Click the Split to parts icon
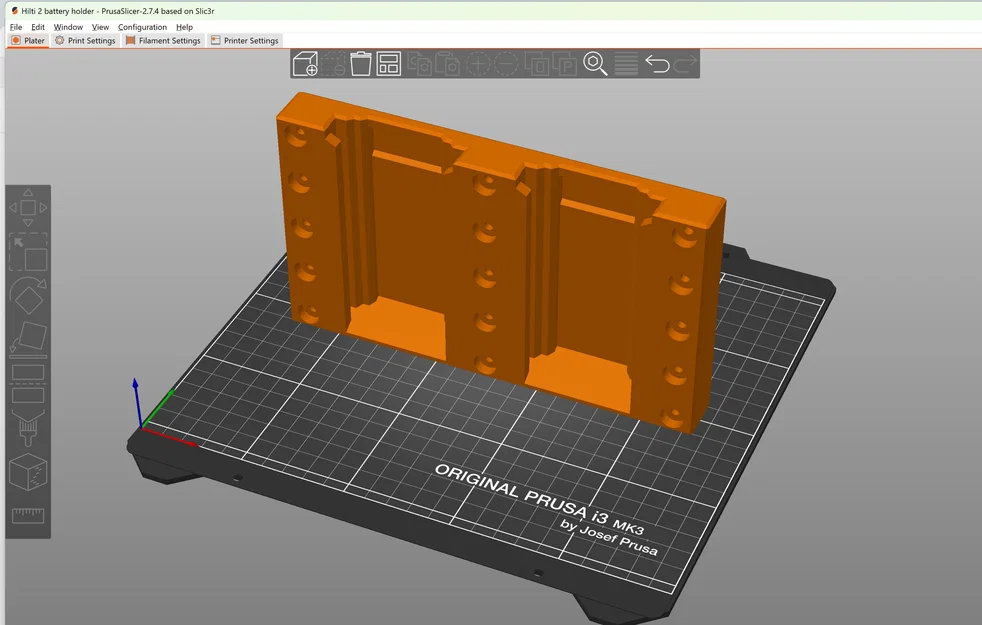The width and height of the screenshot is (982, 625). click(564, 64)
